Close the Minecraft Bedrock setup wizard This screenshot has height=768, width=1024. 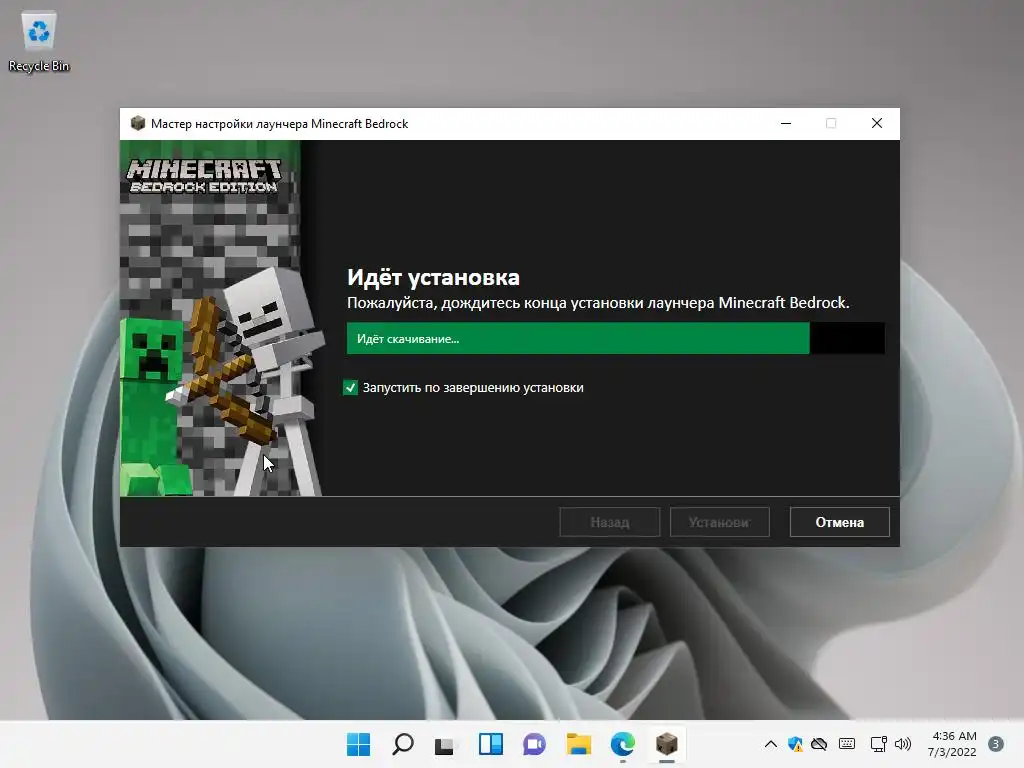[877, 123]
